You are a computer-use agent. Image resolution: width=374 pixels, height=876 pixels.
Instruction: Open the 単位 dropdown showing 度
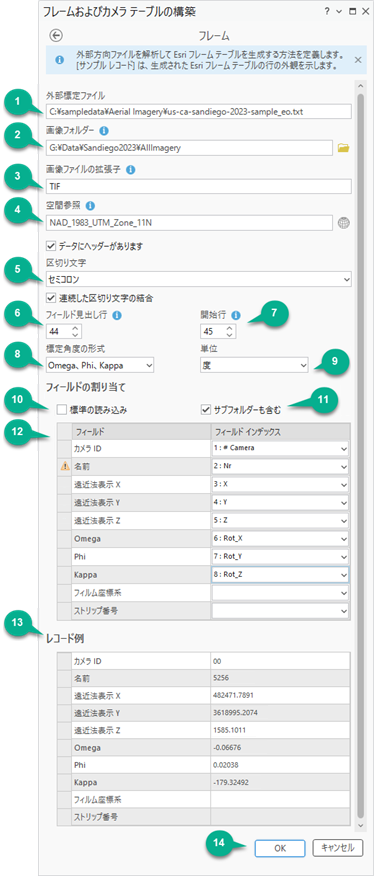[x=253, y=365]
